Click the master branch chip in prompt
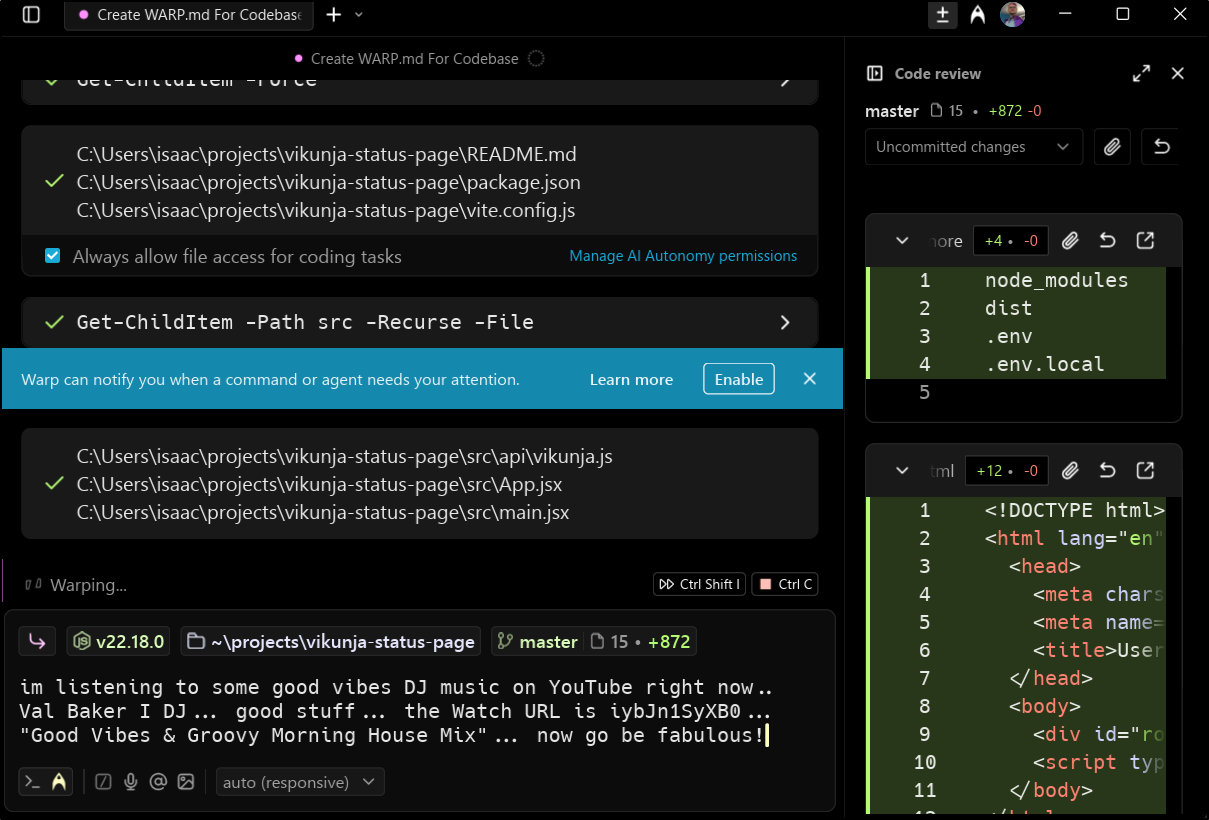The height and width of the screenshot is (820, 1209). pos(537,642)
